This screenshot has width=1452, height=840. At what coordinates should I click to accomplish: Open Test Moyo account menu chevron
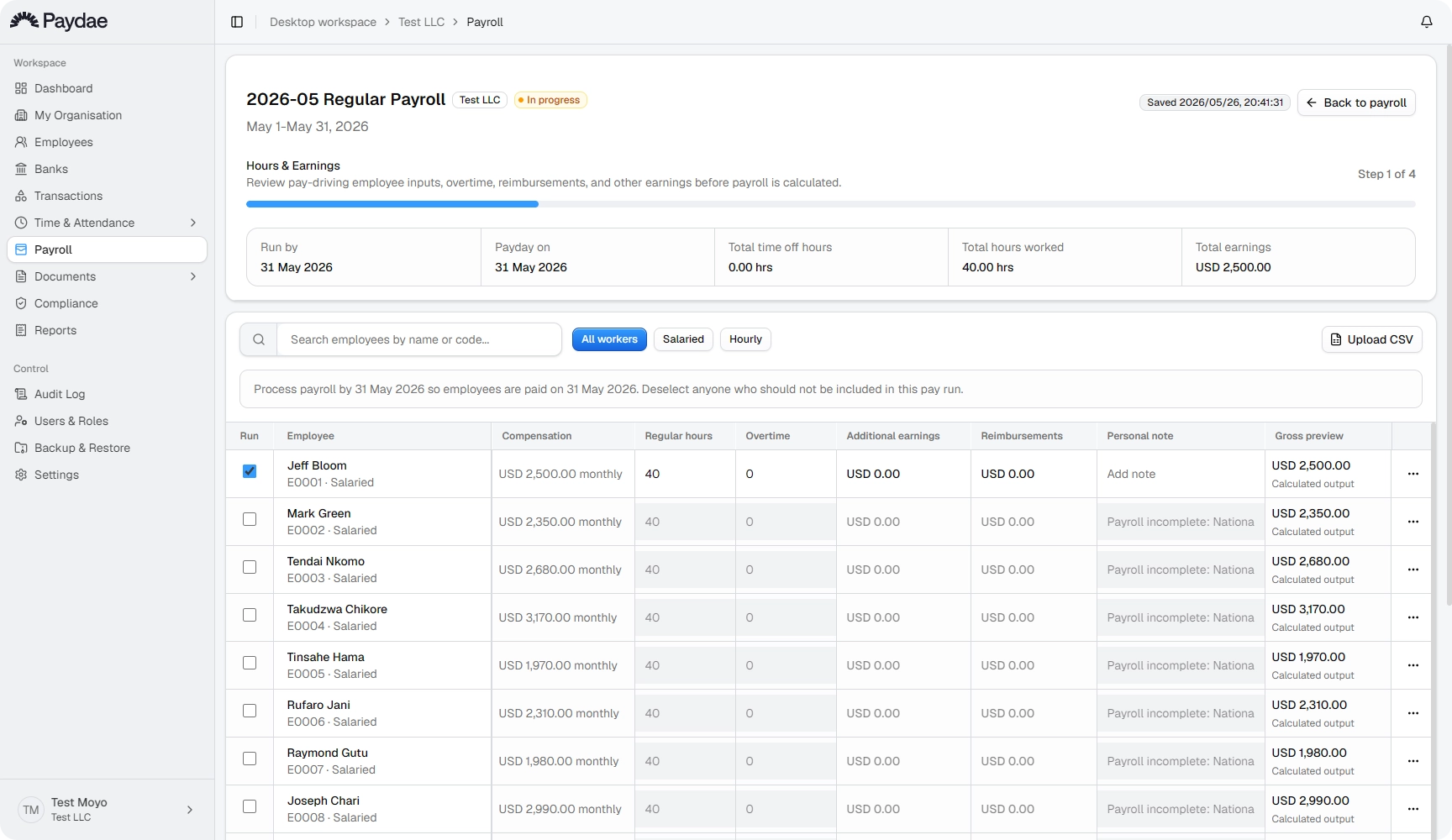pyautogui.click(x=190, y=810)
